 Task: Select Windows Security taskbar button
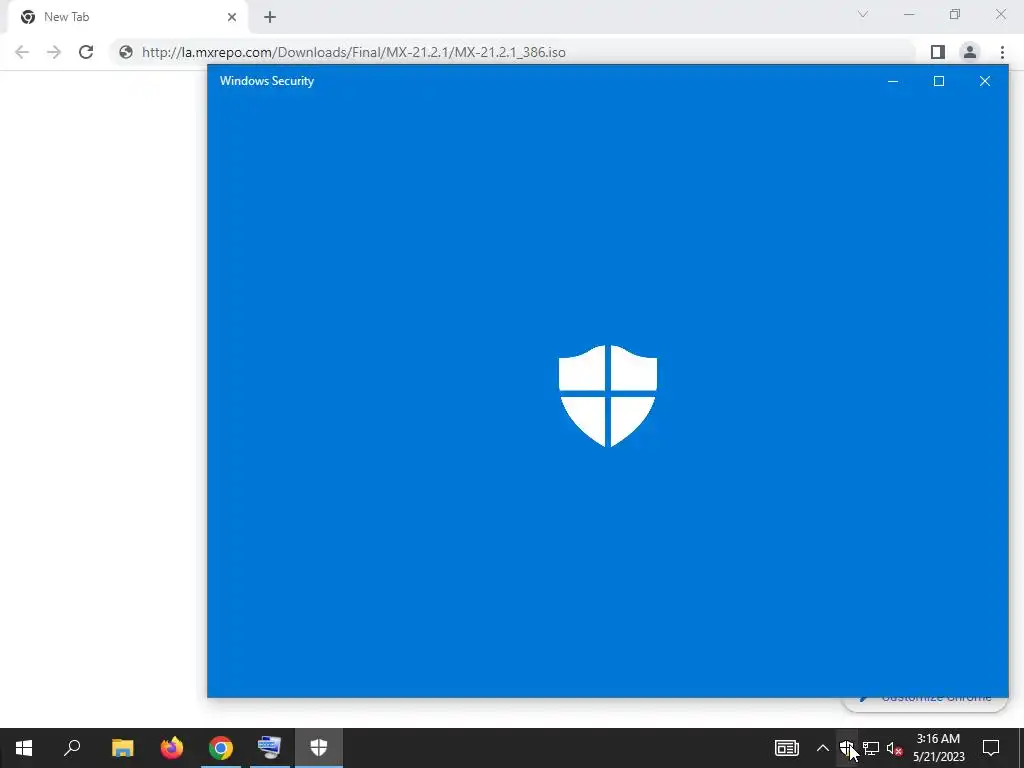319,748
